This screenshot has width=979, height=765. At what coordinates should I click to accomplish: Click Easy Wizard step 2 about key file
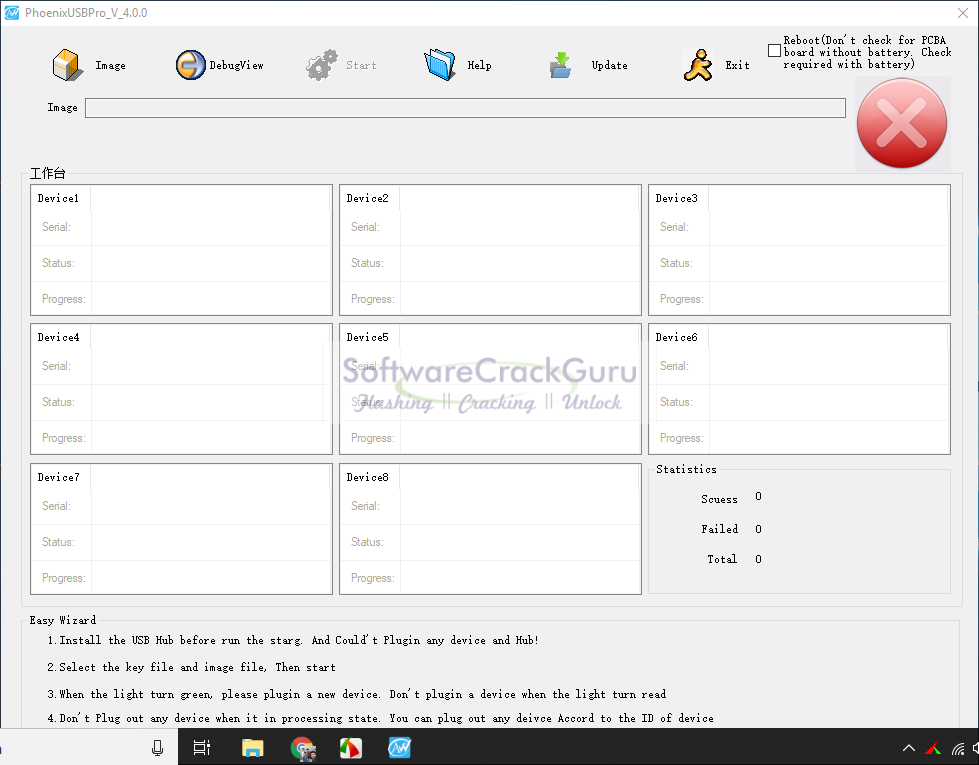click(191, 668)
